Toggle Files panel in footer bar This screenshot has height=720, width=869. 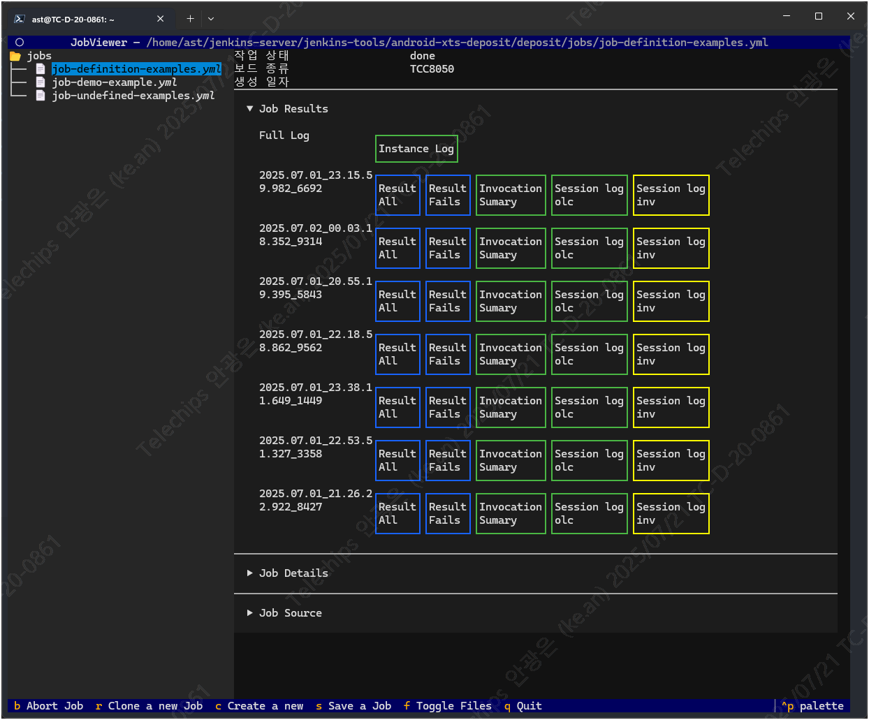[x=447, y=706]
